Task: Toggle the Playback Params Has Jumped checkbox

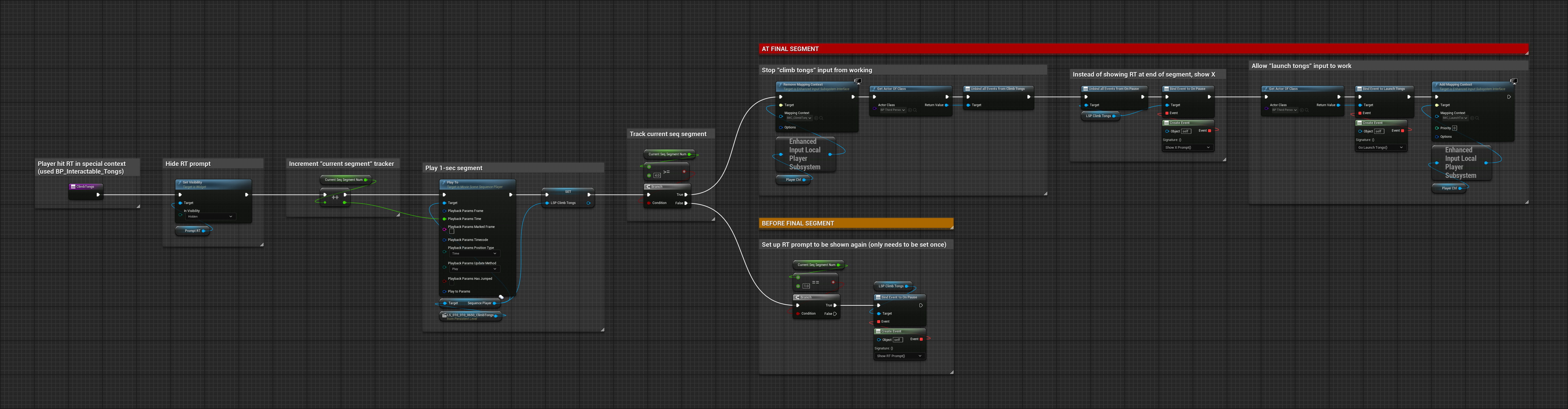Action: coord(452,283)
